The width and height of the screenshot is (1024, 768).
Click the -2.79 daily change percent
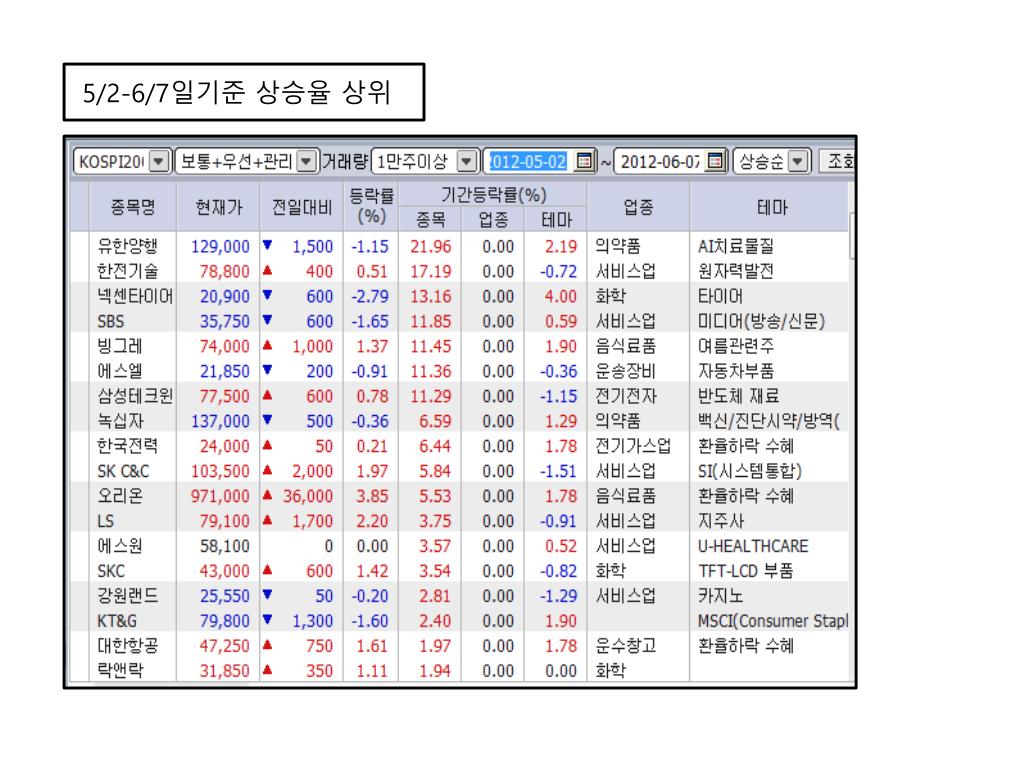click(x=370, y=296)
